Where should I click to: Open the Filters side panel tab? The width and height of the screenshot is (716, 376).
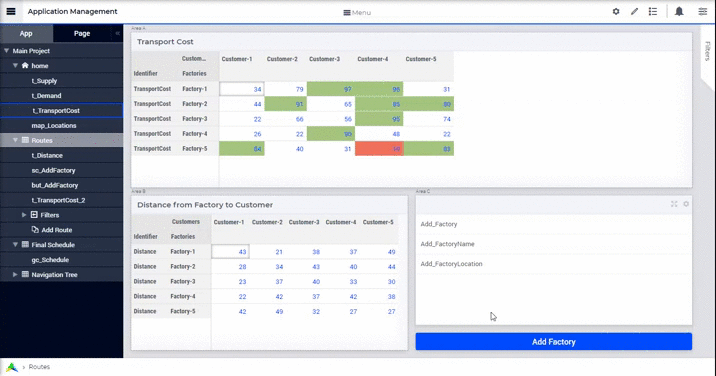point(707,51)
